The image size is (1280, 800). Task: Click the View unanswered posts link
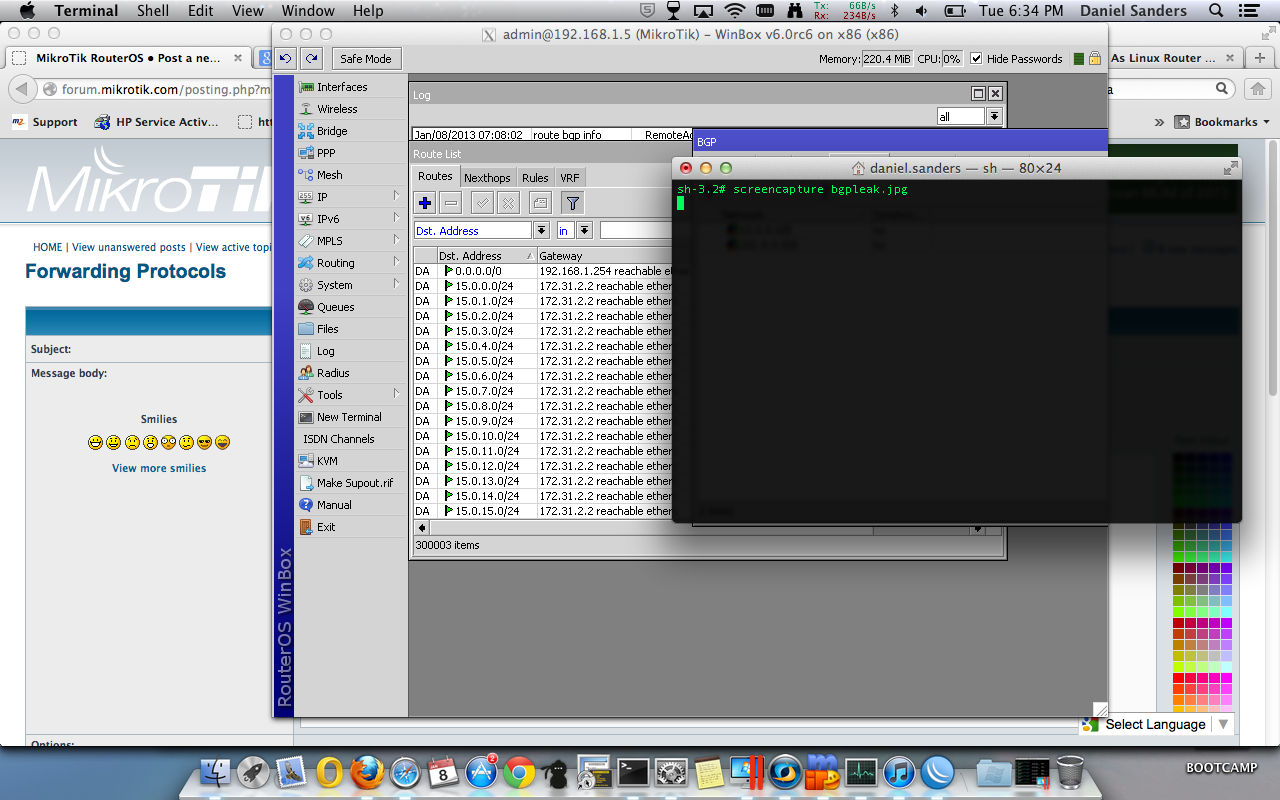click(129, 247)
